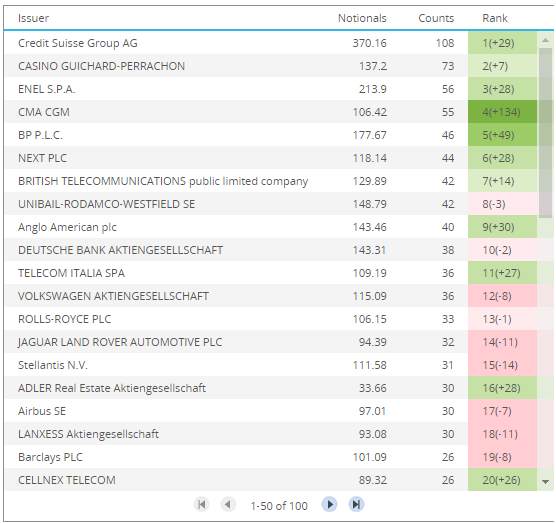Select ADLER Real Estate Aktiengesellschaft
This screenshot has width=556, height=523.
[x=112, y=388]
